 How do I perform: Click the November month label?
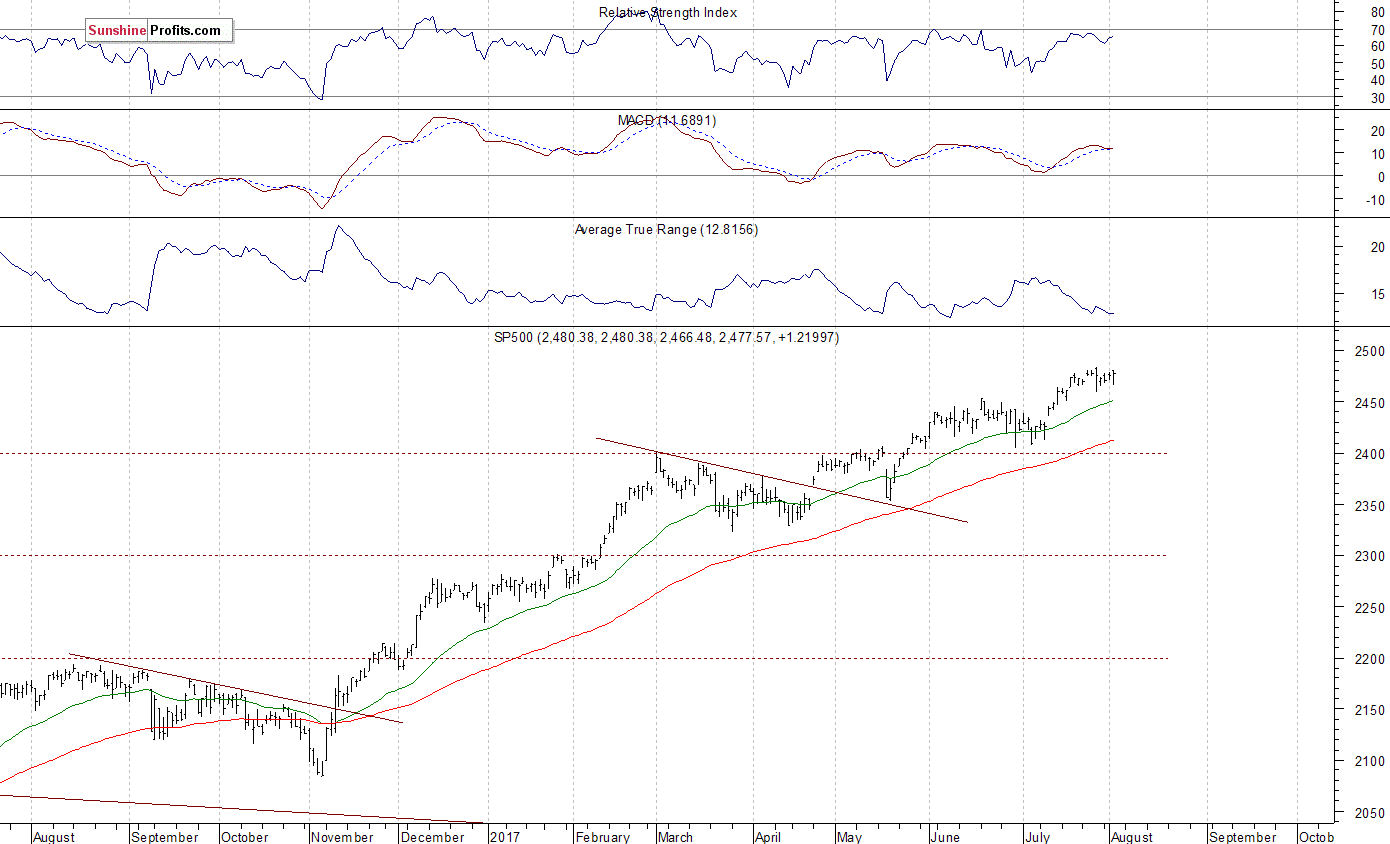point(342,837)
